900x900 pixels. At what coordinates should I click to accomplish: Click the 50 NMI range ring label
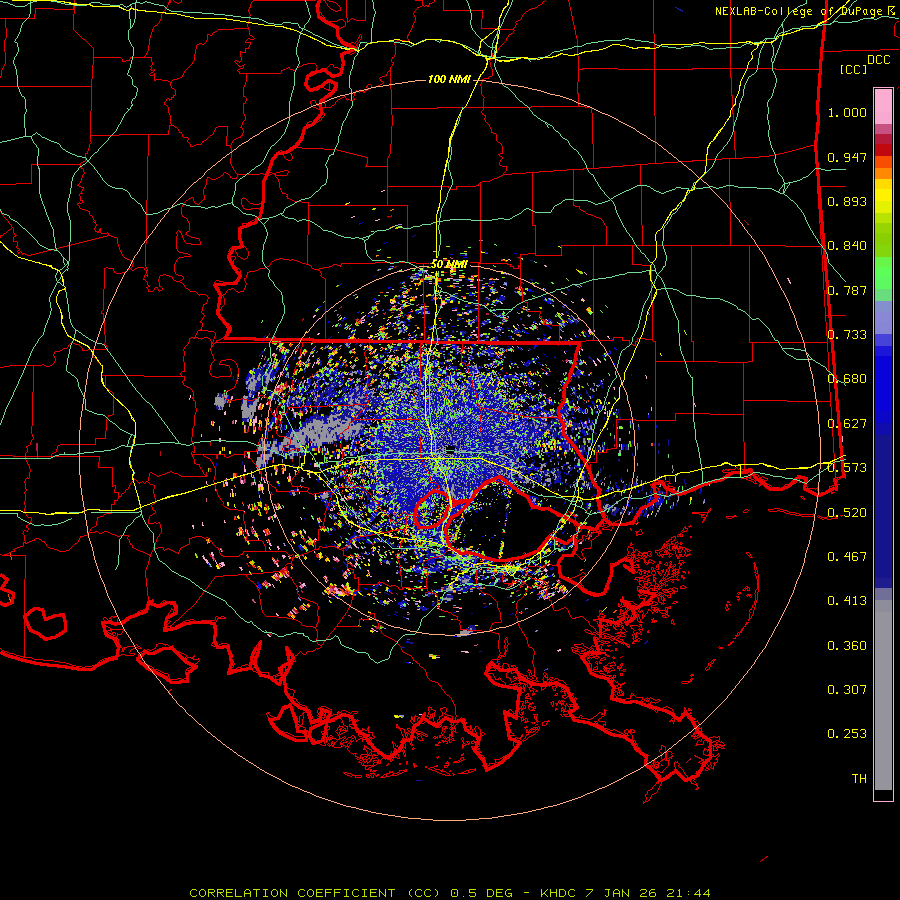point(449,265)
